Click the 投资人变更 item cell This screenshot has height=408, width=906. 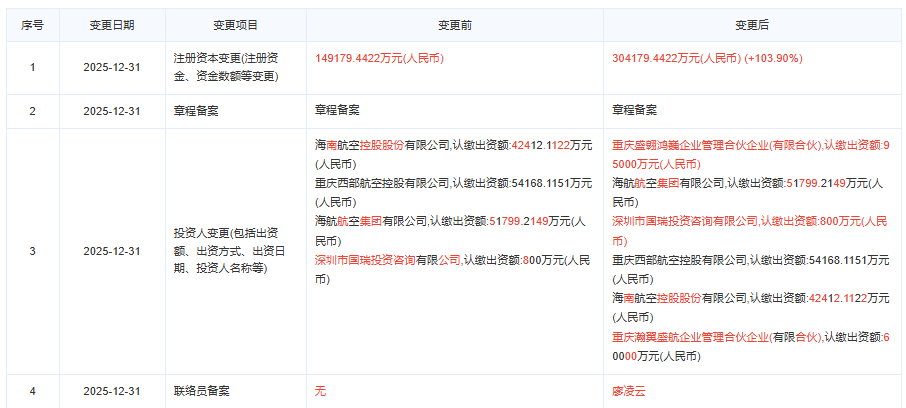(x=236, y=251)
